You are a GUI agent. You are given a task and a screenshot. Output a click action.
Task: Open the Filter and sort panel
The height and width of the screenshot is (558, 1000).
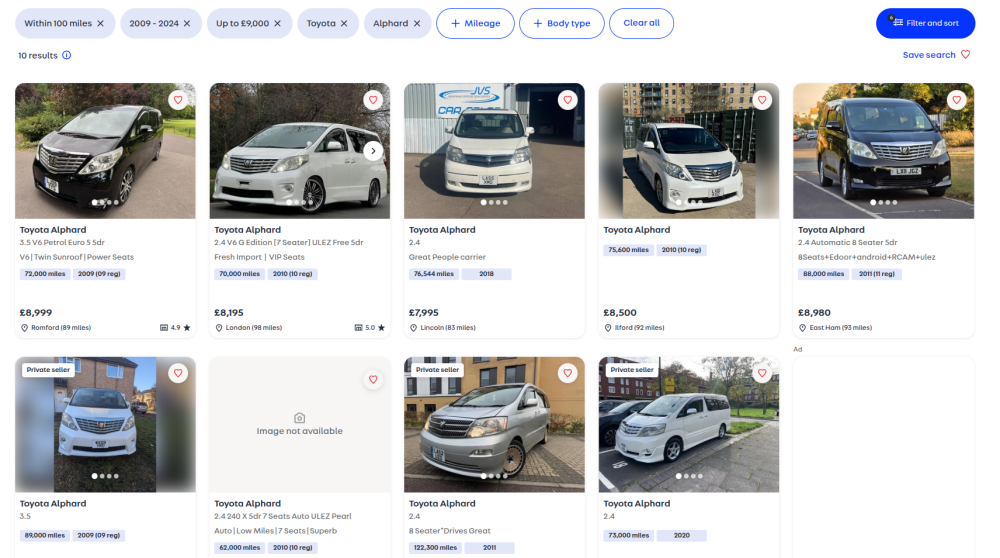tap(925, 23)
